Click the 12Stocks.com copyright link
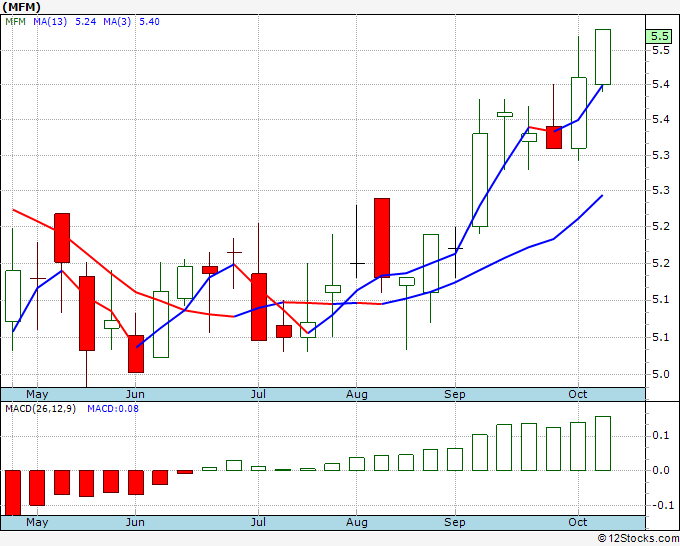The width and height of the screenshot is (680, 546). pos(638,539)
